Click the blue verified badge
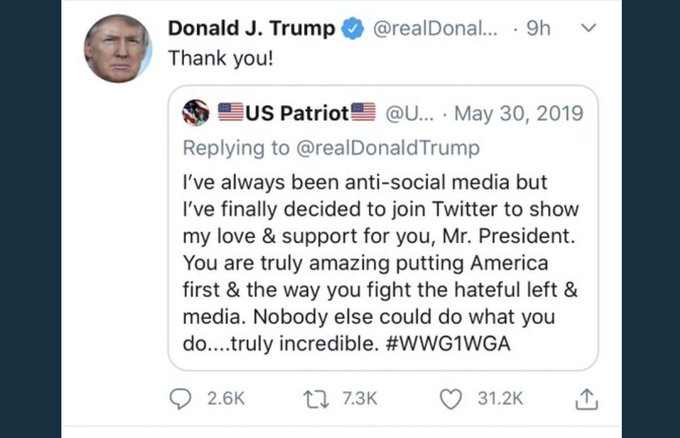This screenshot has width=680, height=438. click(353, 30)
